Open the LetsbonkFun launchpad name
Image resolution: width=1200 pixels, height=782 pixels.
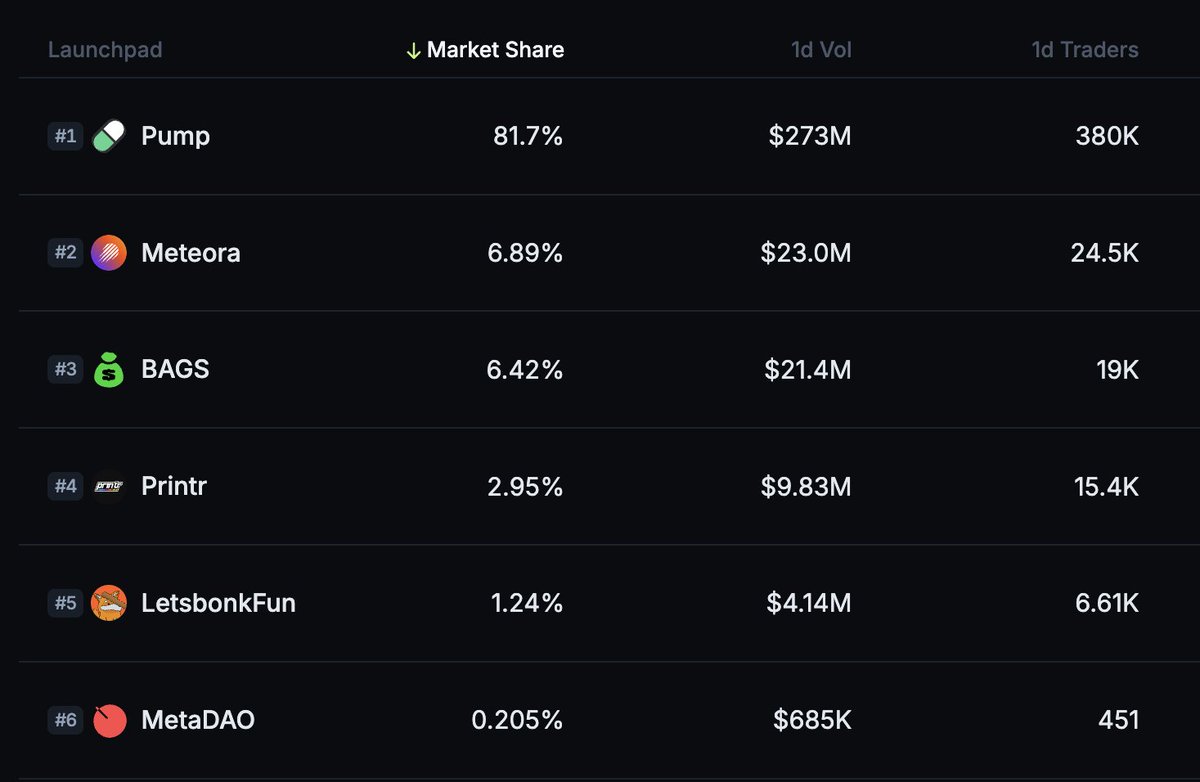(x=218, y=603)
